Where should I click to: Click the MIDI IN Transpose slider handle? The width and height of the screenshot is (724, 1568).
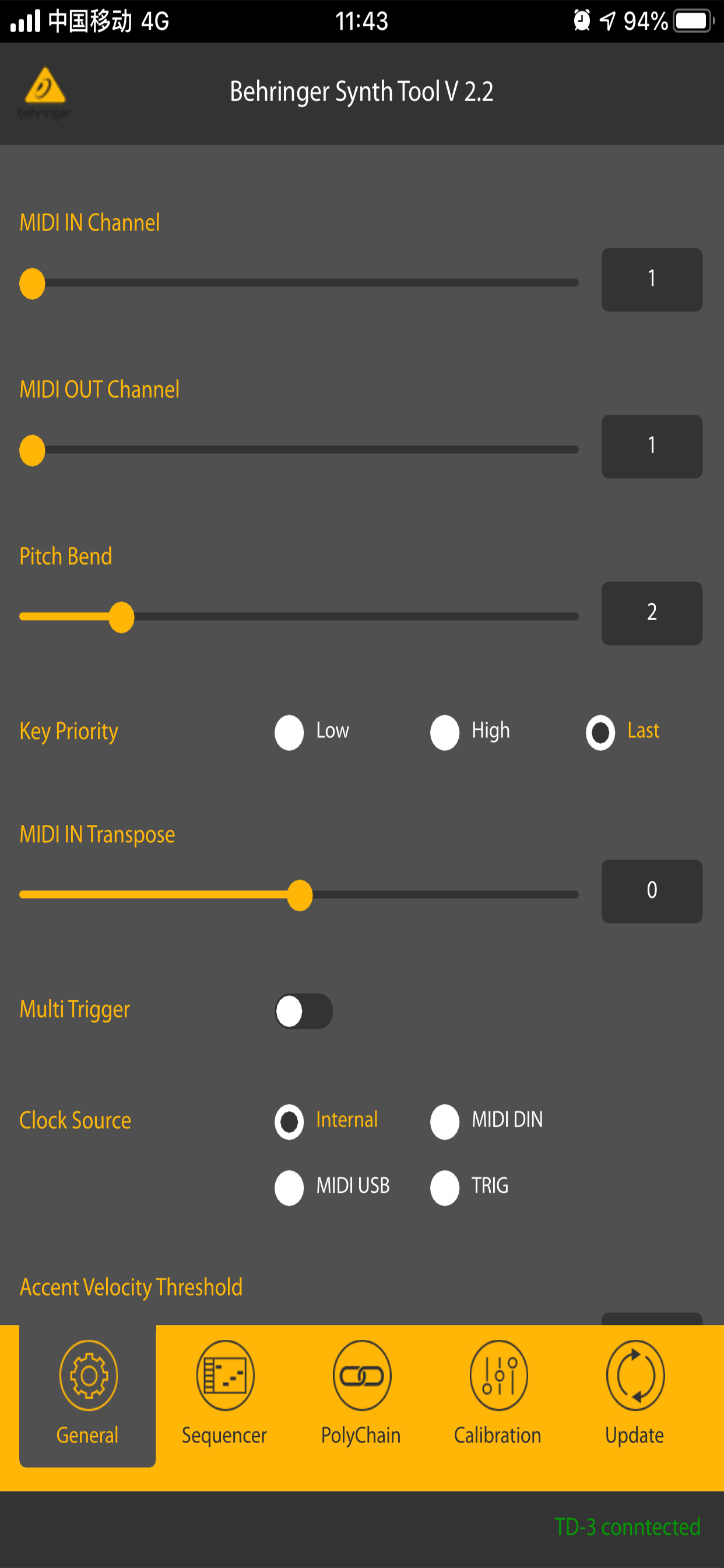(x=299, y=895)
